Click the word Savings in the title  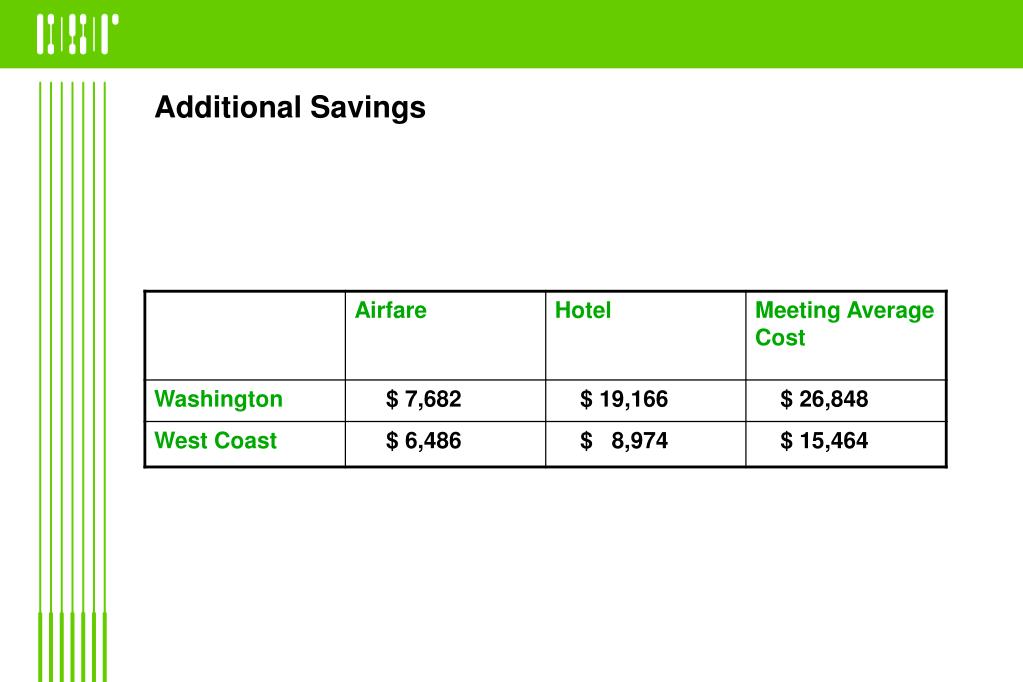(368, 108)
